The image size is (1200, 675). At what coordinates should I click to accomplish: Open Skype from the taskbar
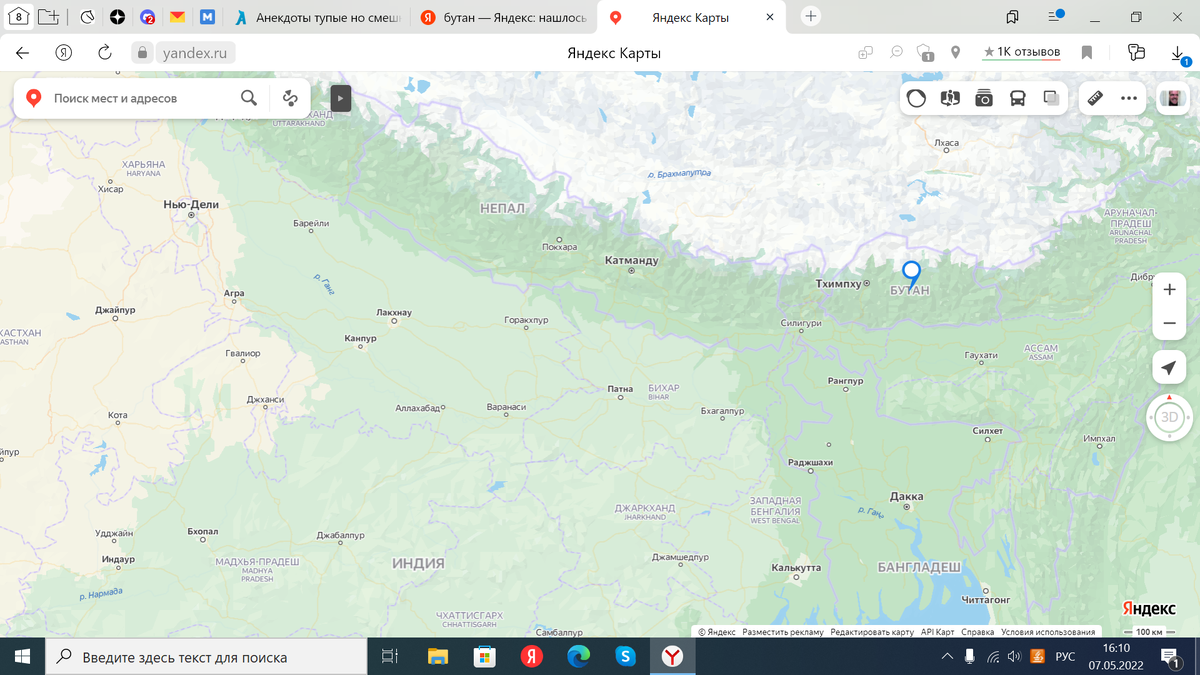click(626, 656)
